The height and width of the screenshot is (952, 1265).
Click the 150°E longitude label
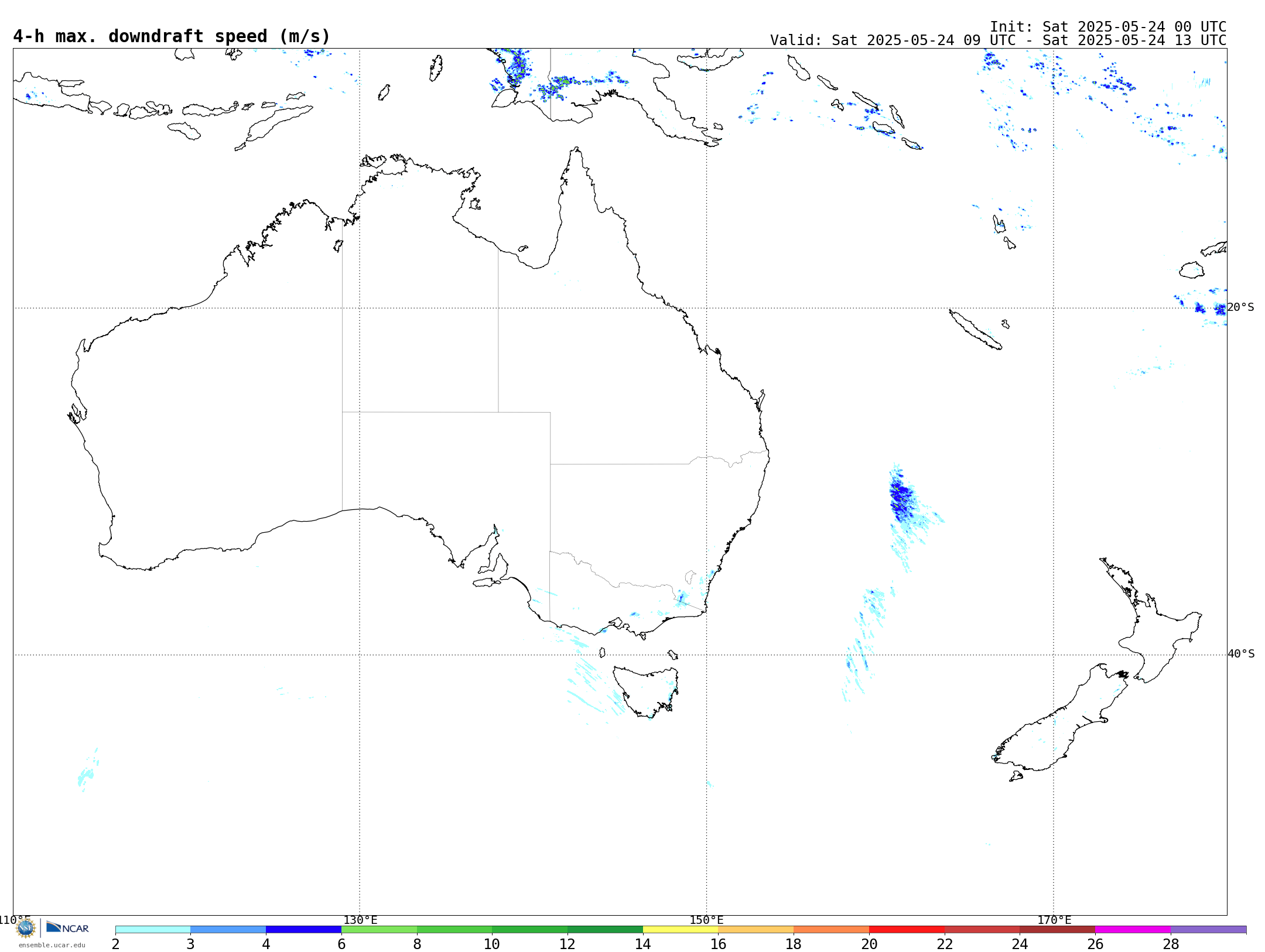click(x=706, y=920)
